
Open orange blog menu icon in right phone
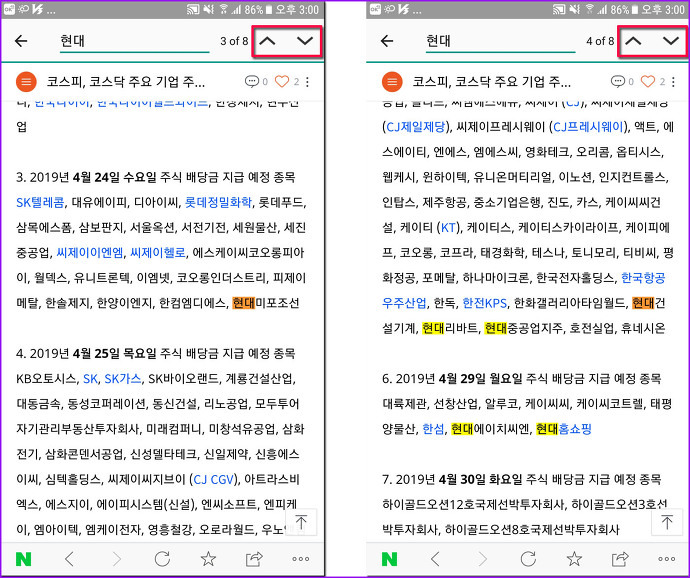392,81
